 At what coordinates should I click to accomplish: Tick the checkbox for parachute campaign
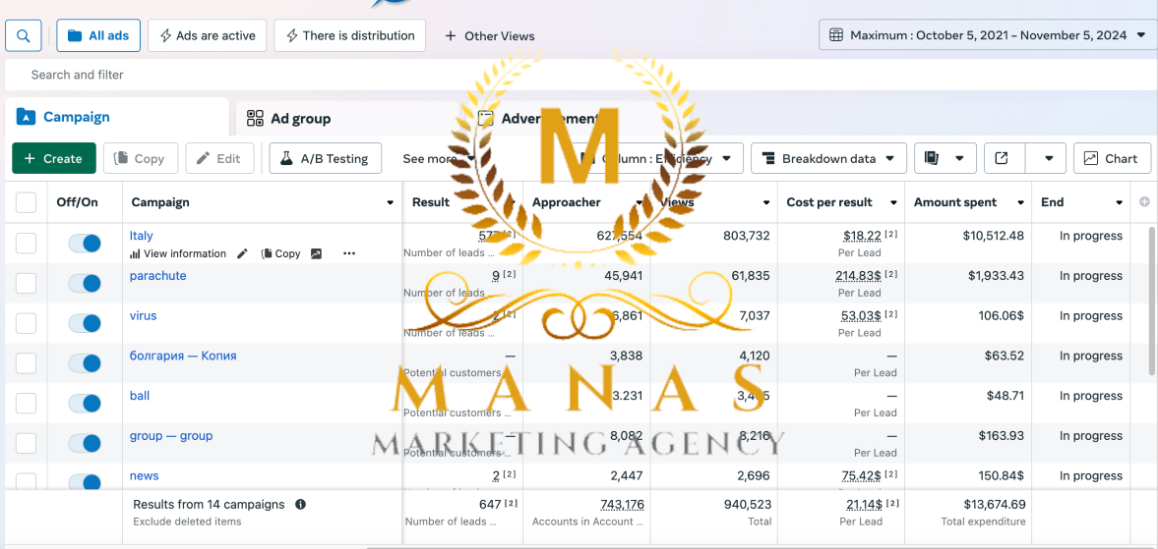(x=26, y=283)
